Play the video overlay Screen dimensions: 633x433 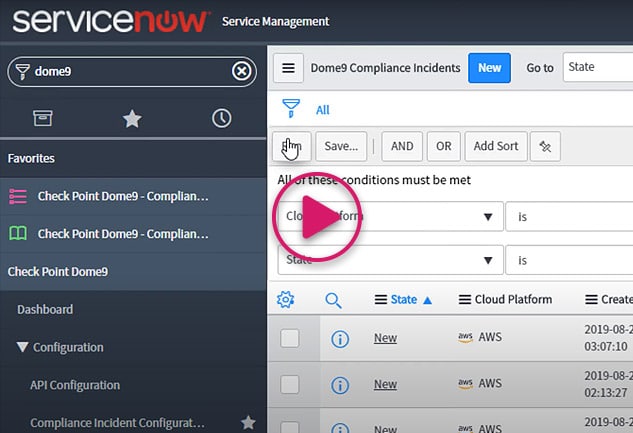click(317, 218)
